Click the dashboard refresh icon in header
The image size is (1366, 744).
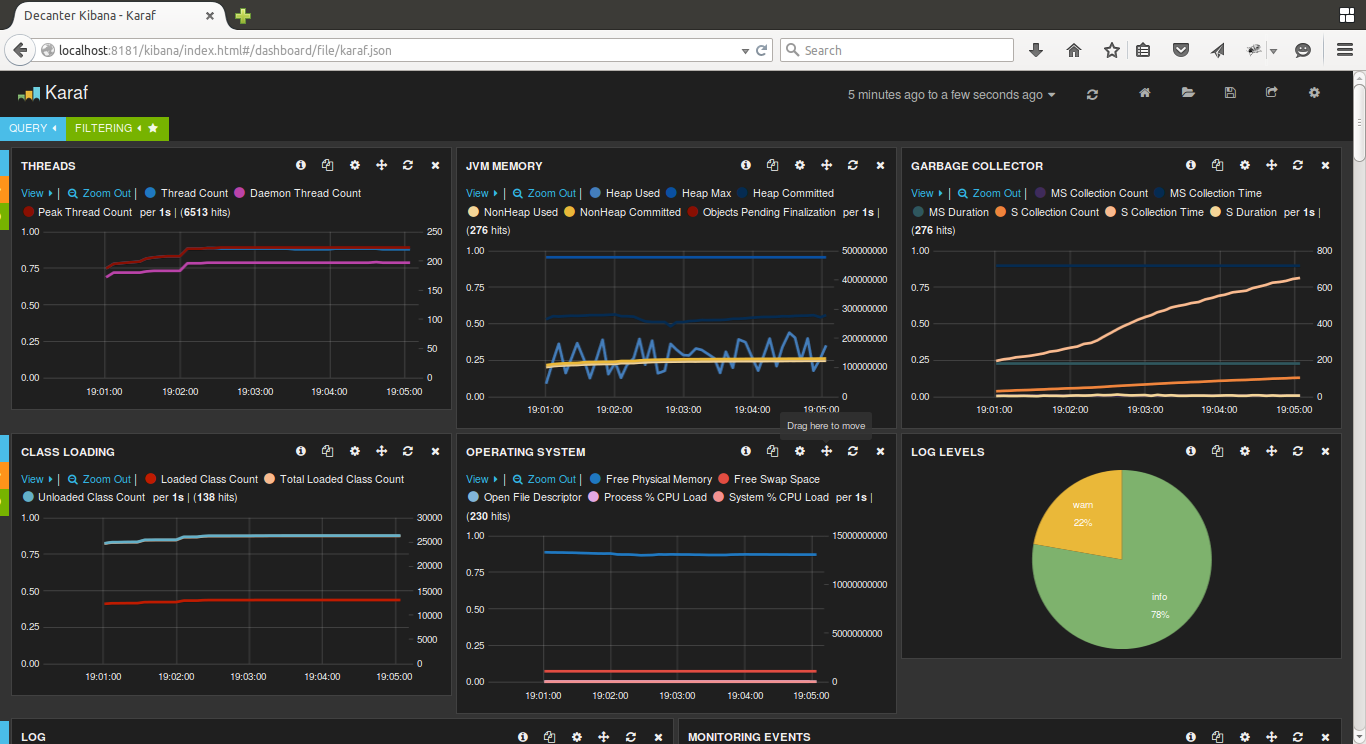tap(1092, 94)
